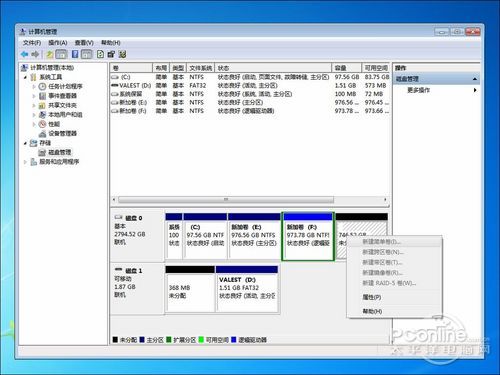The width and height of the screenshot is (500, 375).
Task: Select the 新加卷 (F:) 973.78 GB partition block
Action: pos(308,236)
